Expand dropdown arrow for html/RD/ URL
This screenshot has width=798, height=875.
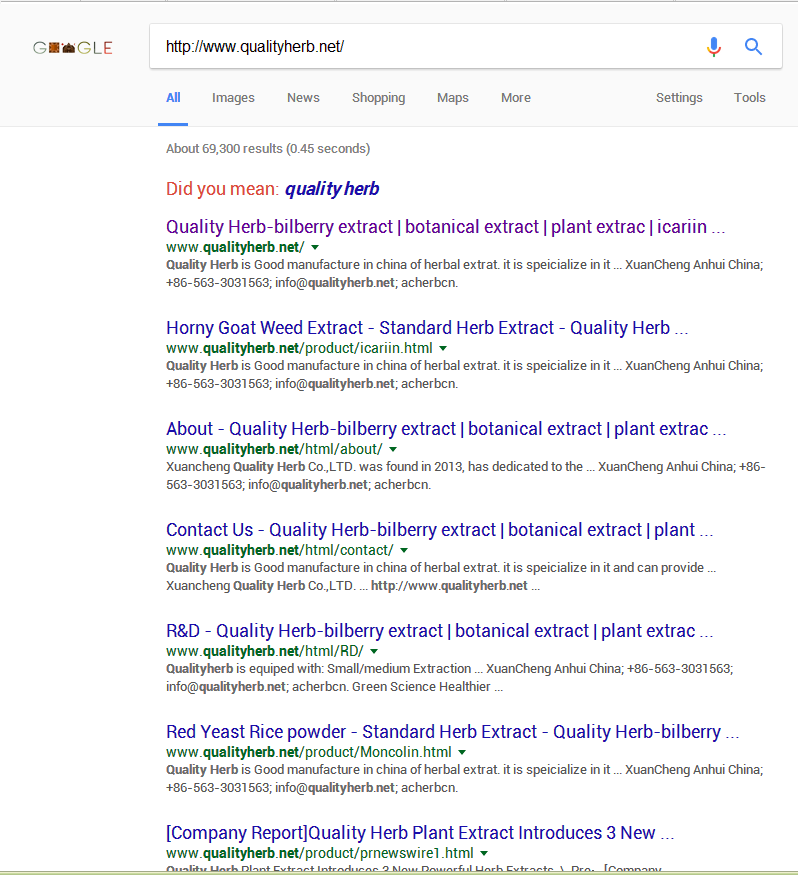point(374,651)
